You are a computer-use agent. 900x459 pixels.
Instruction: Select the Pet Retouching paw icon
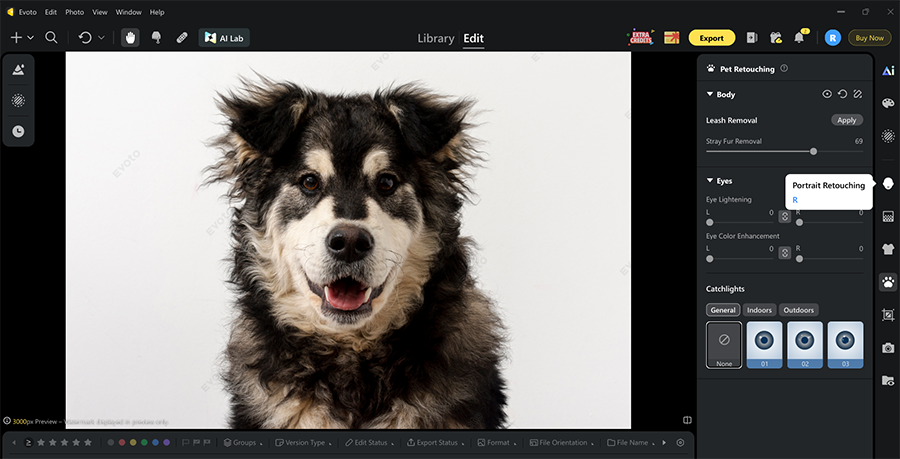click(888, 282)
